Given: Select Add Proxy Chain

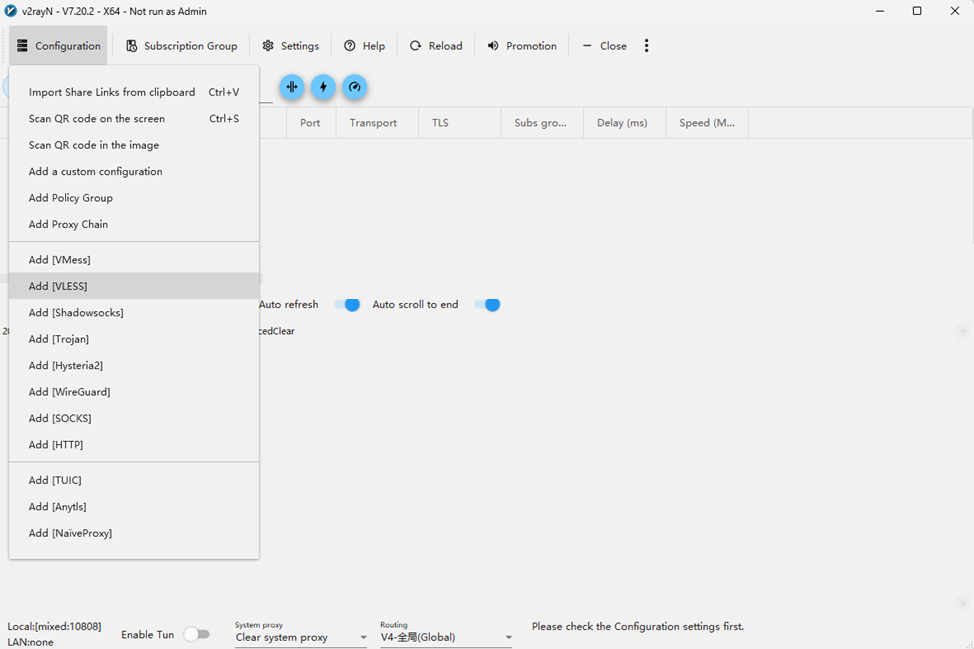Looking at the screenshot, I should coord(134,224).
